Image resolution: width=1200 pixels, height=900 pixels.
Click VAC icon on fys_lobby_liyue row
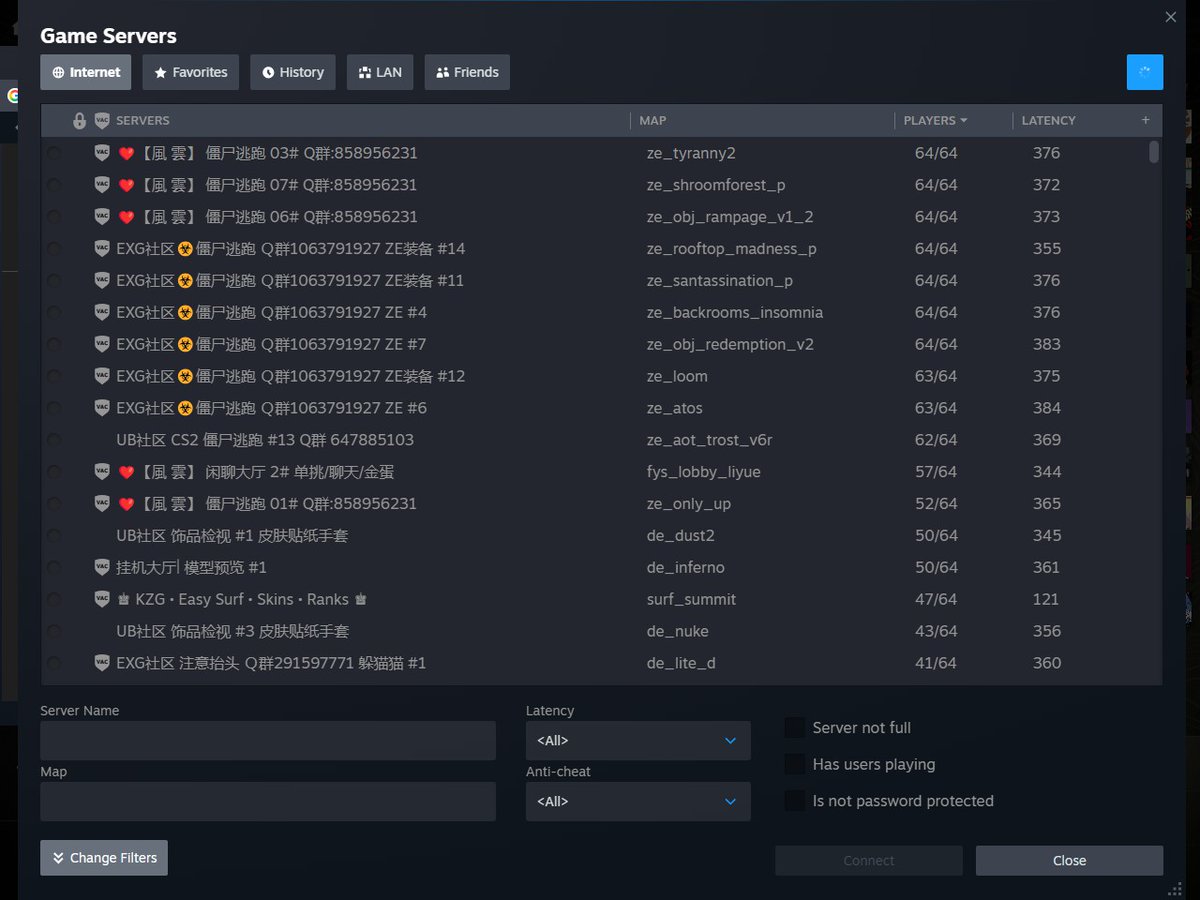[x=101, y=472]
